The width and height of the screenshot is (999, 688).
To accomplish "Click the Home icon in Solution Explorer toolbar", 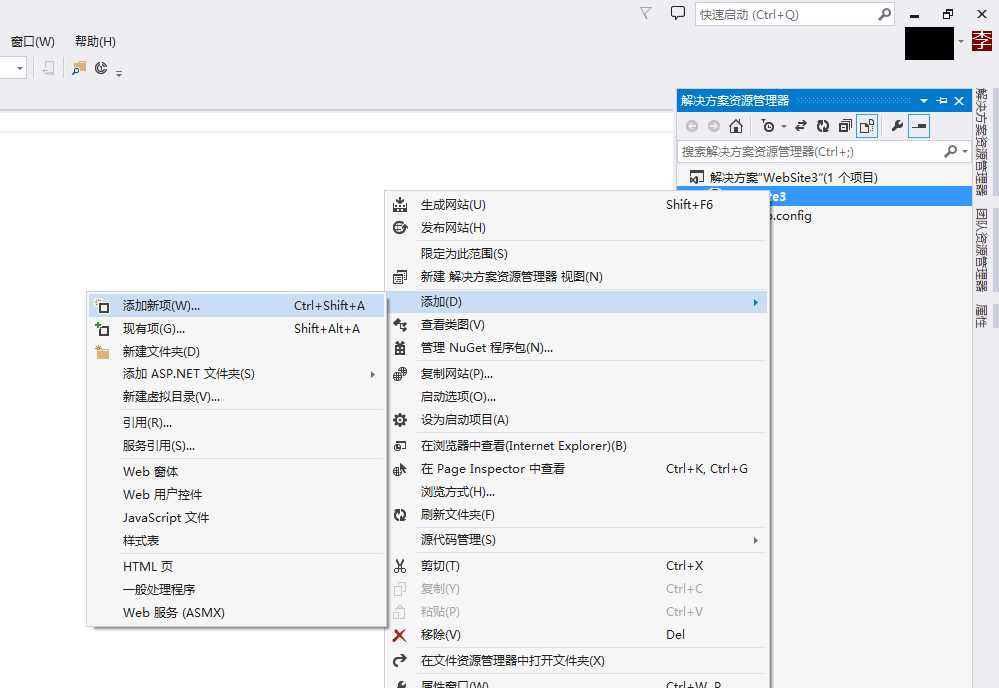I will tap(736, 126).
